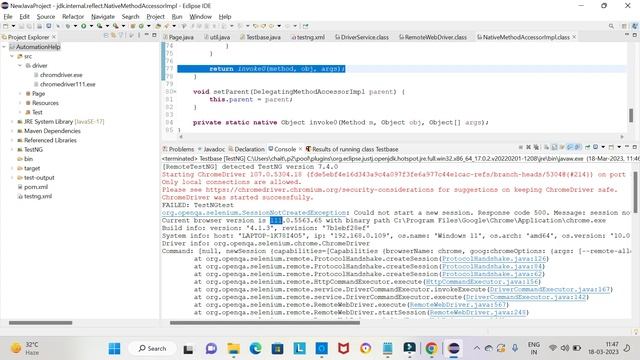Collapse the driver package node

click(20, 66)
